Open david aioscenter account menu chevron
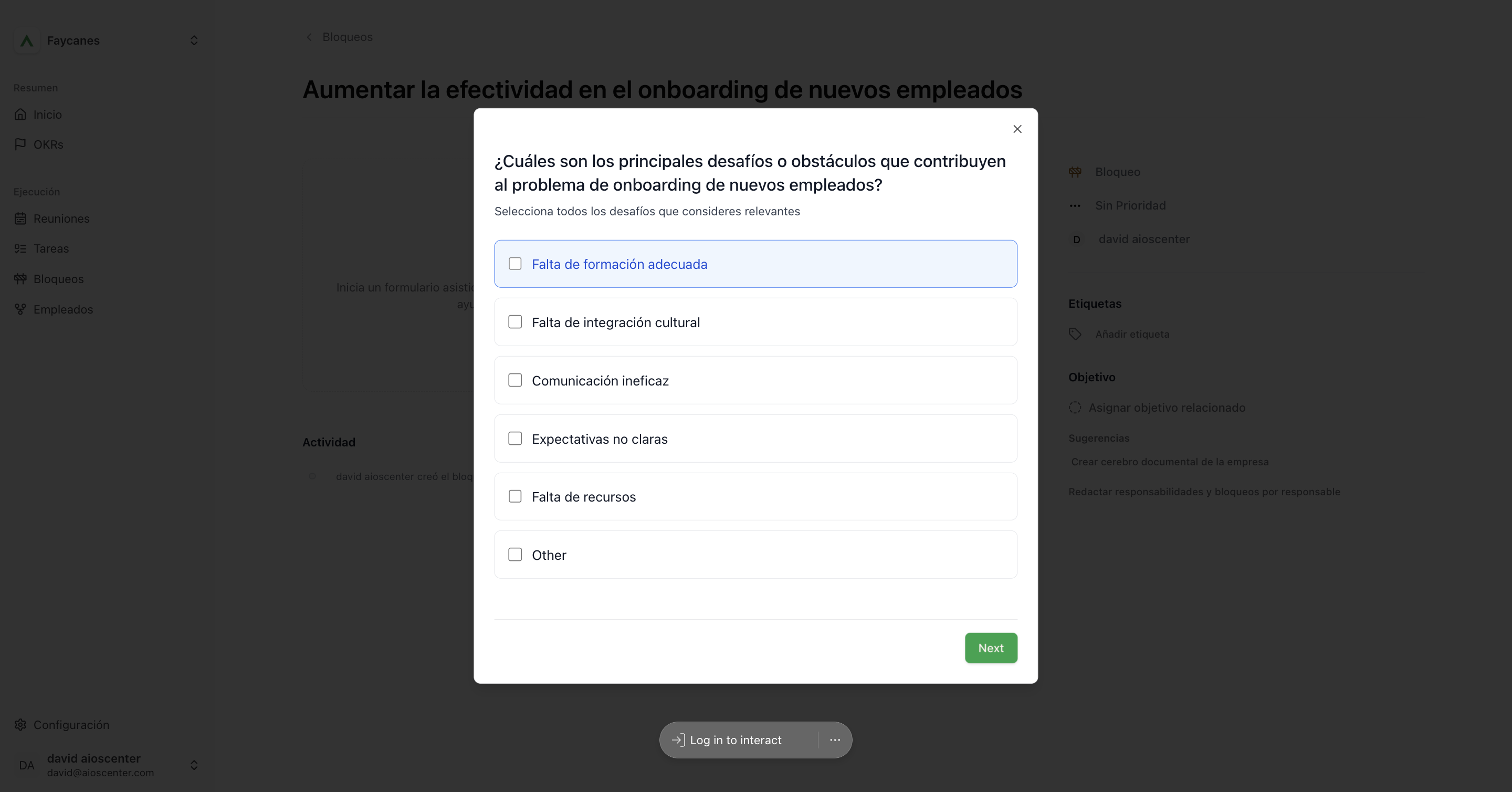Image resolution: width=1512 pixels, height=792 pixels. click(194, 765)
